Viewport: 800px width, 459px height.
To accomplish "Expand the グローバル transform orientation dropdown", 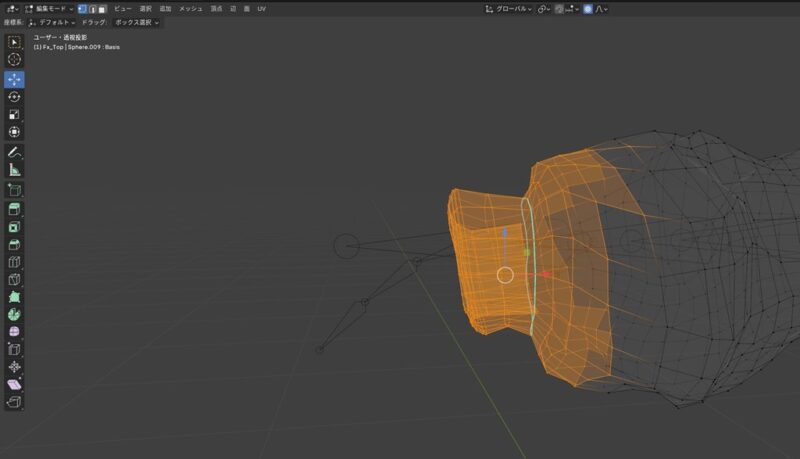I will pyautogui.click(x=512, y=8).
